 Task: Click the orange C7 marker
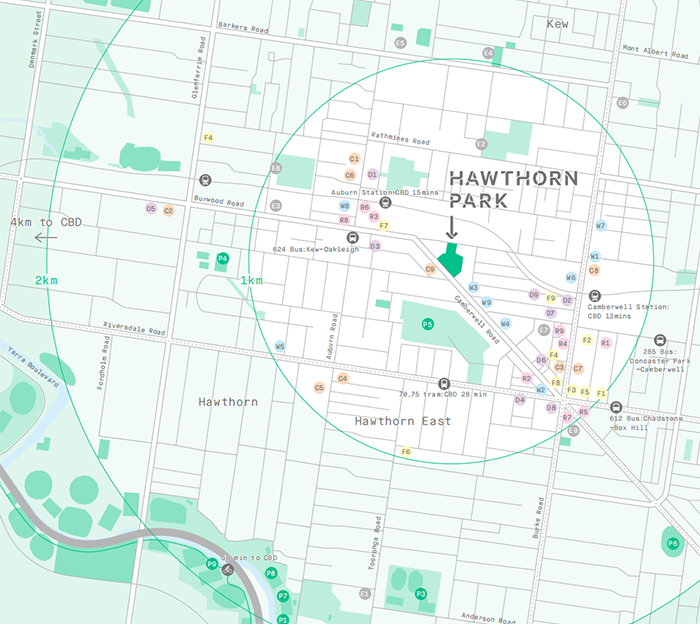(x=578, y=368)
